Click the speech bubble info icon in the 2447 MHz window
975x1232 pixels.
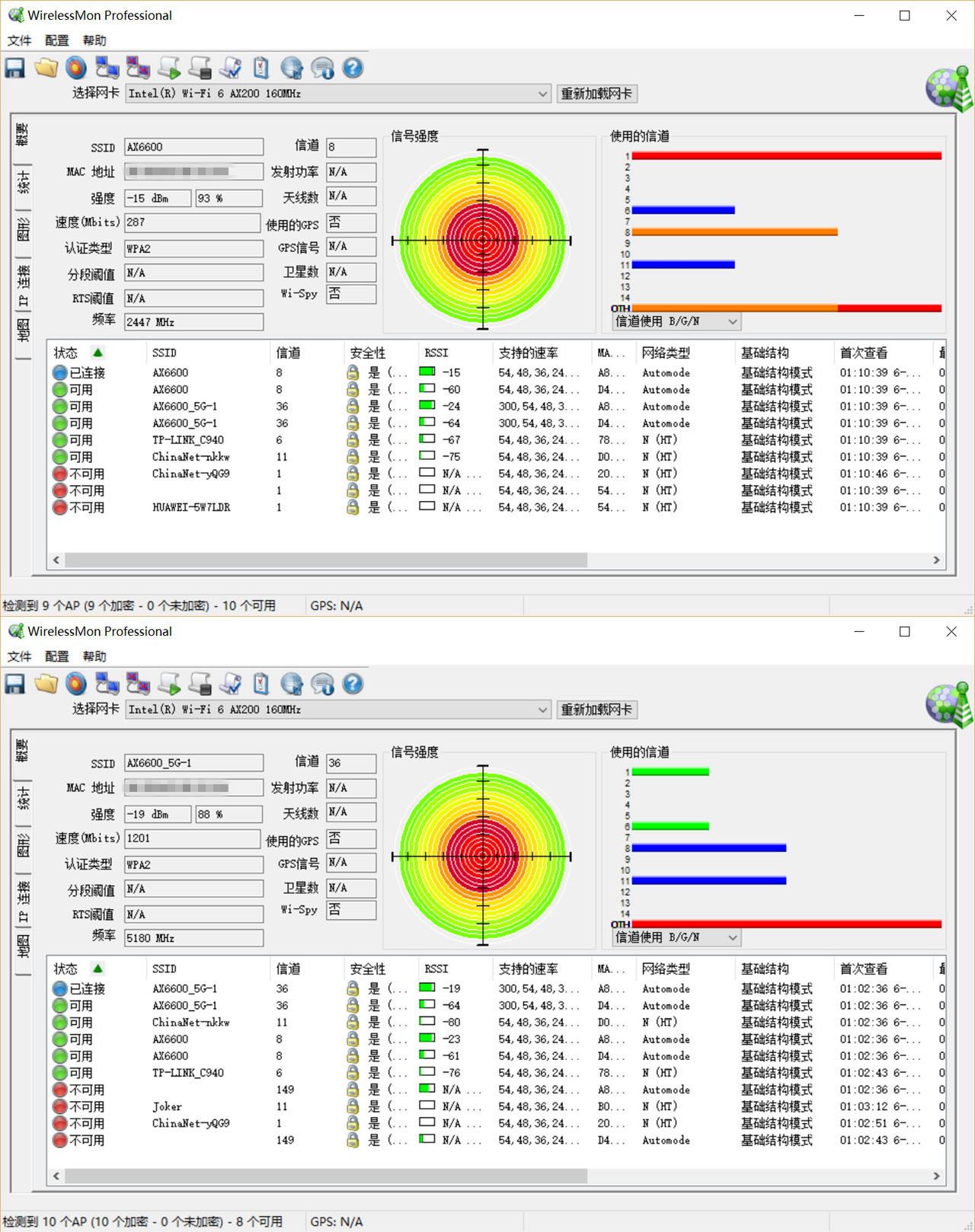[x=322, y=69]
